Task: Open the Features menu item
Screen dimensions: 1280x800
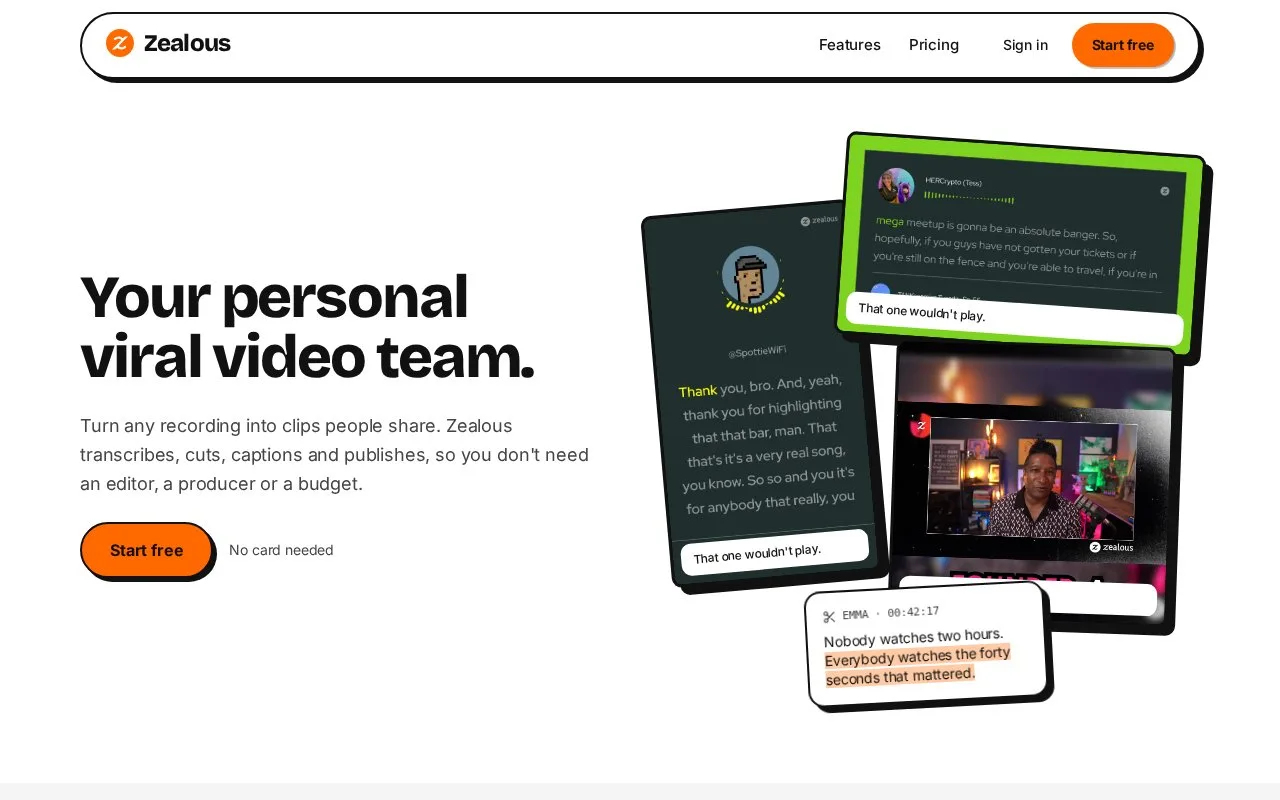Action: tap(850, 45)
